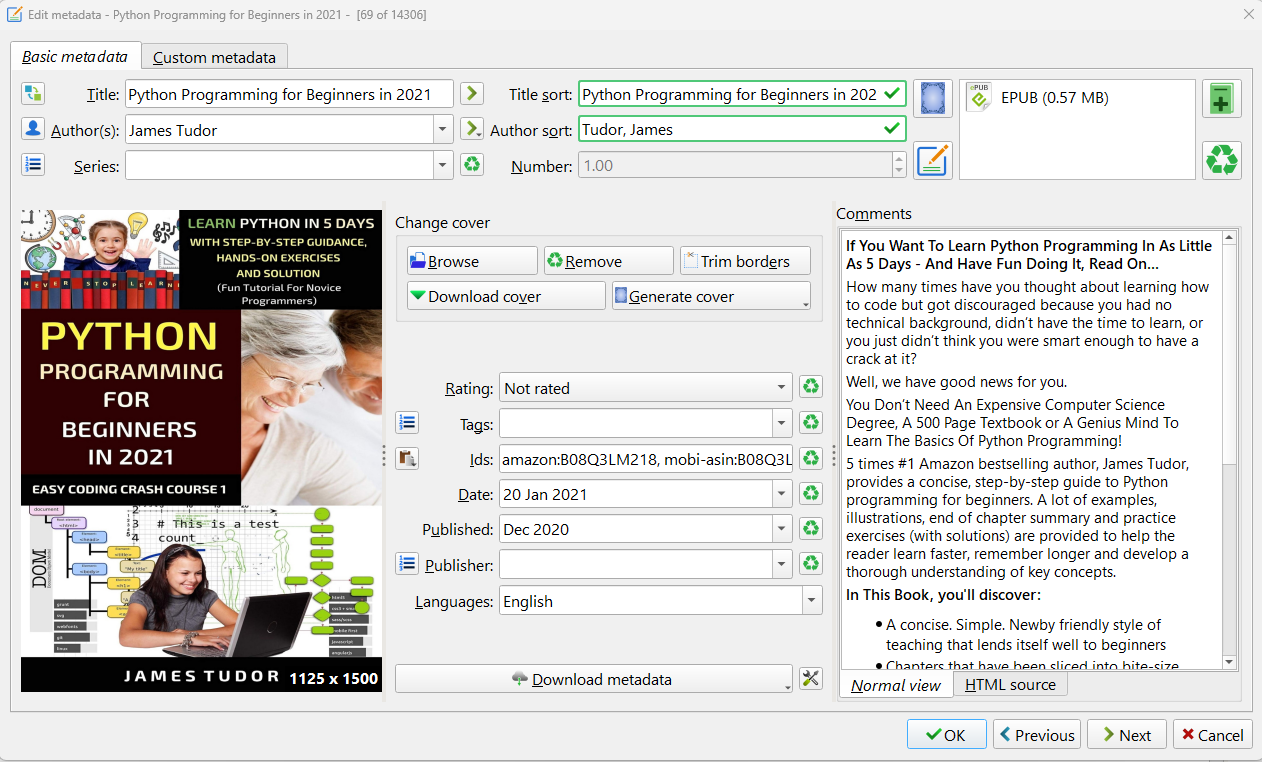Screen dimensions: 1262x762
Task: Add a format with green plus icon
Action: click(1222, 99)
